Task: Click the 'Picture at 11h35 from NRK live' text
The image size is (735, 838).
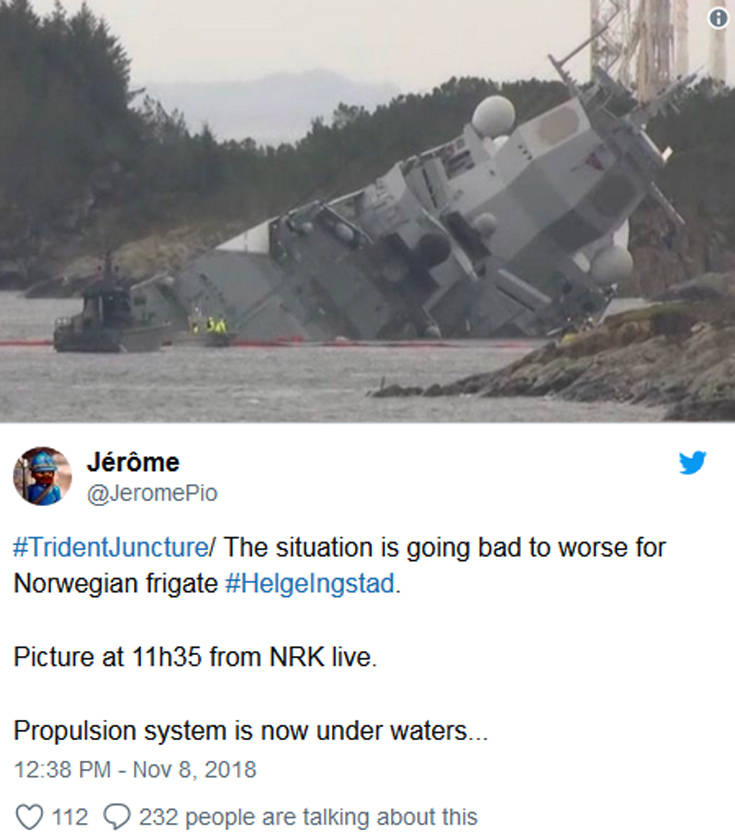Action: [x=195, y=657]
